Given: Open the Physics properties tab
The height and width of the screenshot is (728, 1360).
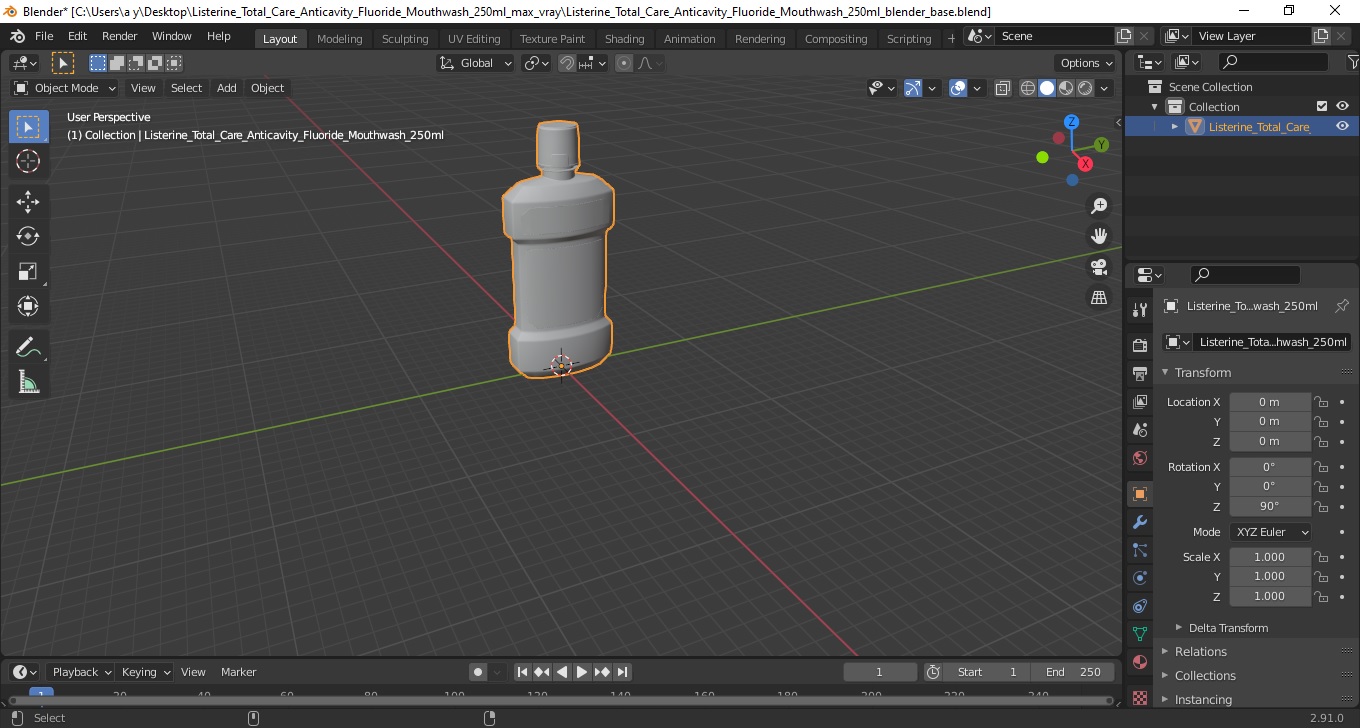Looking at the screenshot, I should click(x=1139, y=578).
